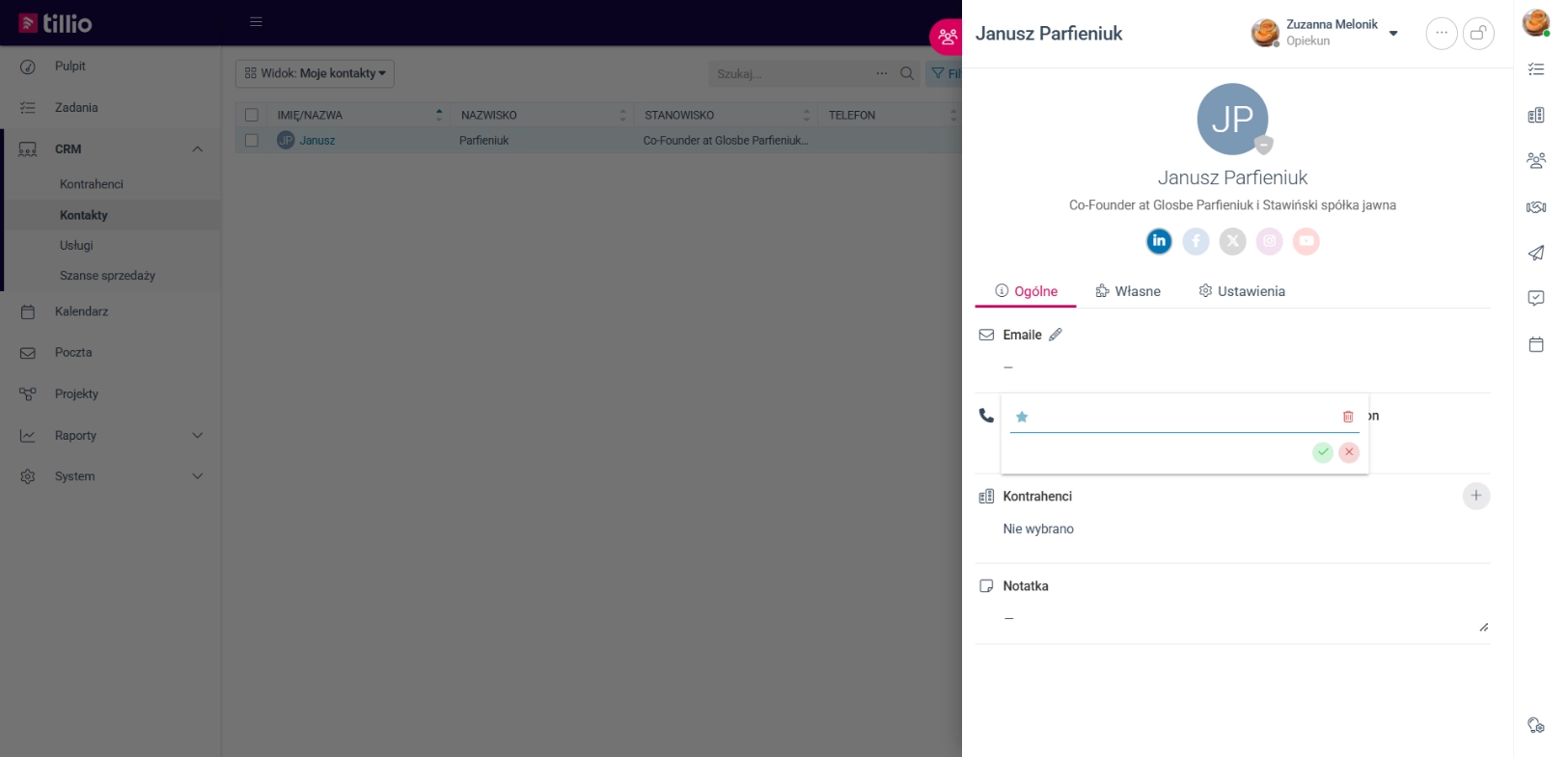Click the Instagram social icon

(1269, 241)
